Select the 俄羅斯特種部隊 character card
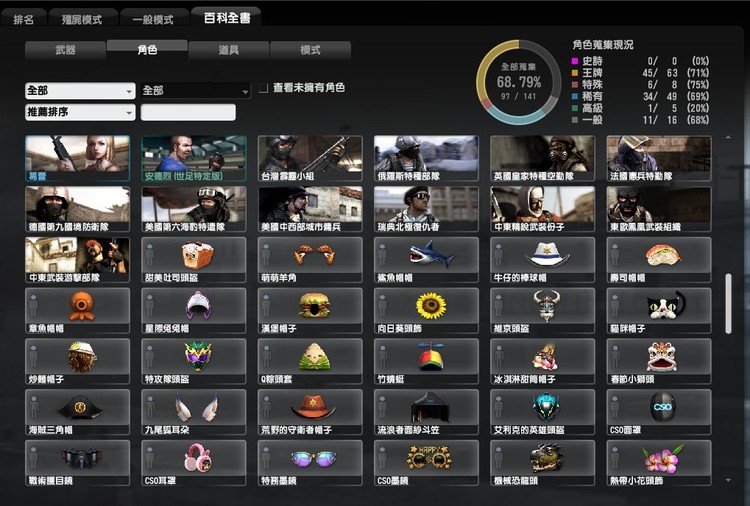 (x=426, y=158)
